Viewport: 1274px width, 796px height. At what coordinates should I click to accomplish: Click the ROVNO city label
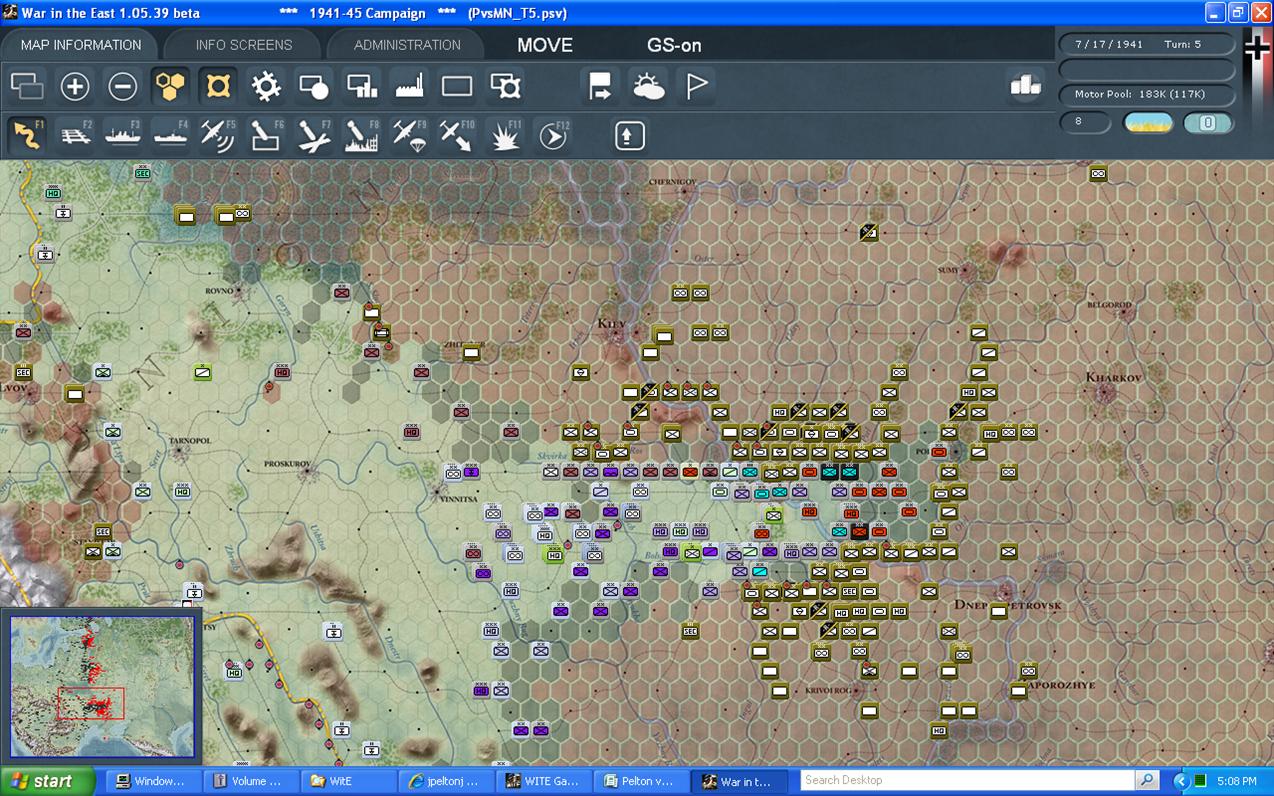(218, 291)
